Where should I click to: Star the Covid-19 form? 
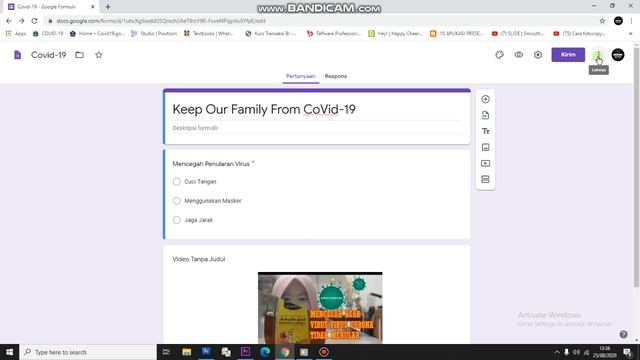tap(99, 55)
